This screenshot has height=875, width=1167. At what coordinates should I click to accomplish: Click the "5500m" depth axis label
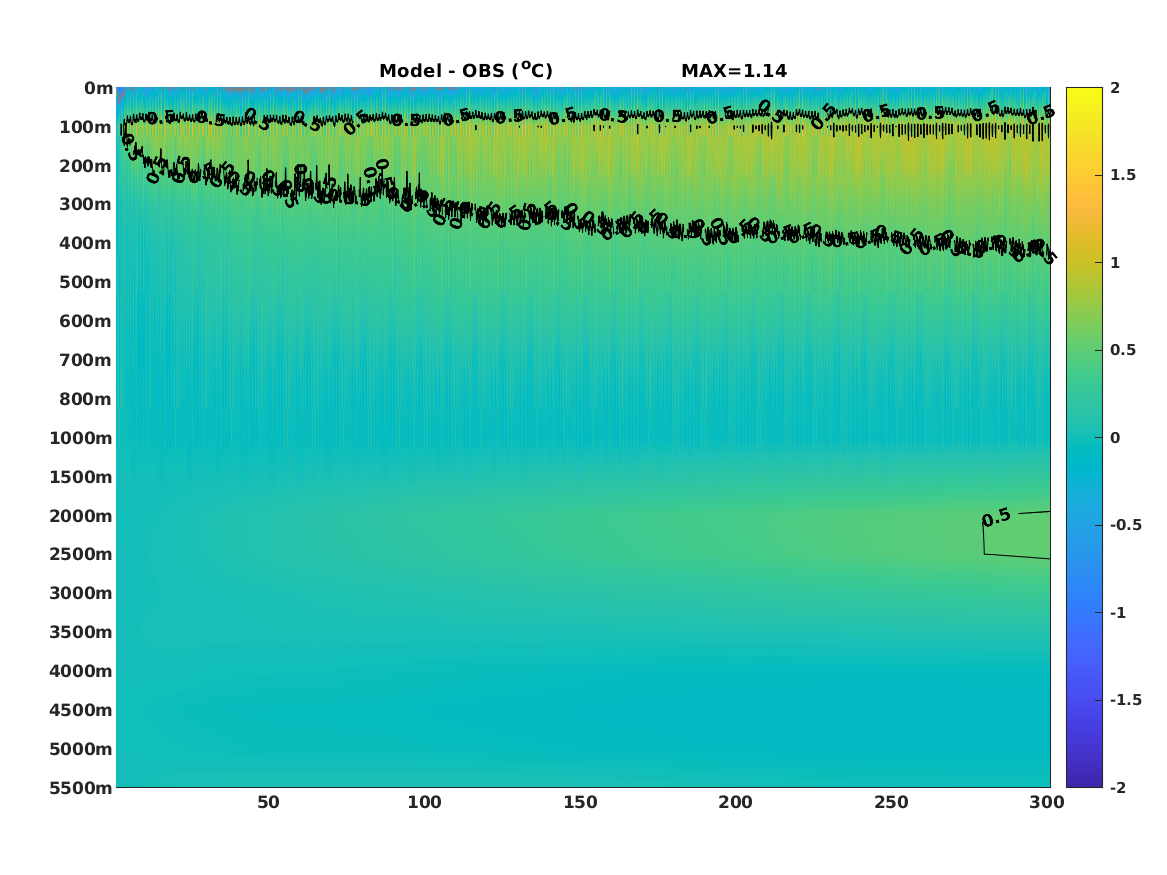(80, 788)
